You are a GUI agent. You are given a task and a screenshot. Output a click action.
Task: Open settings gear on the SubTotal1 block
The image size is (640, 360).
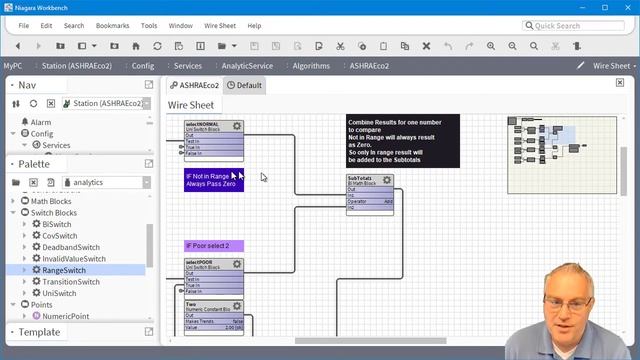pos(387,180)
